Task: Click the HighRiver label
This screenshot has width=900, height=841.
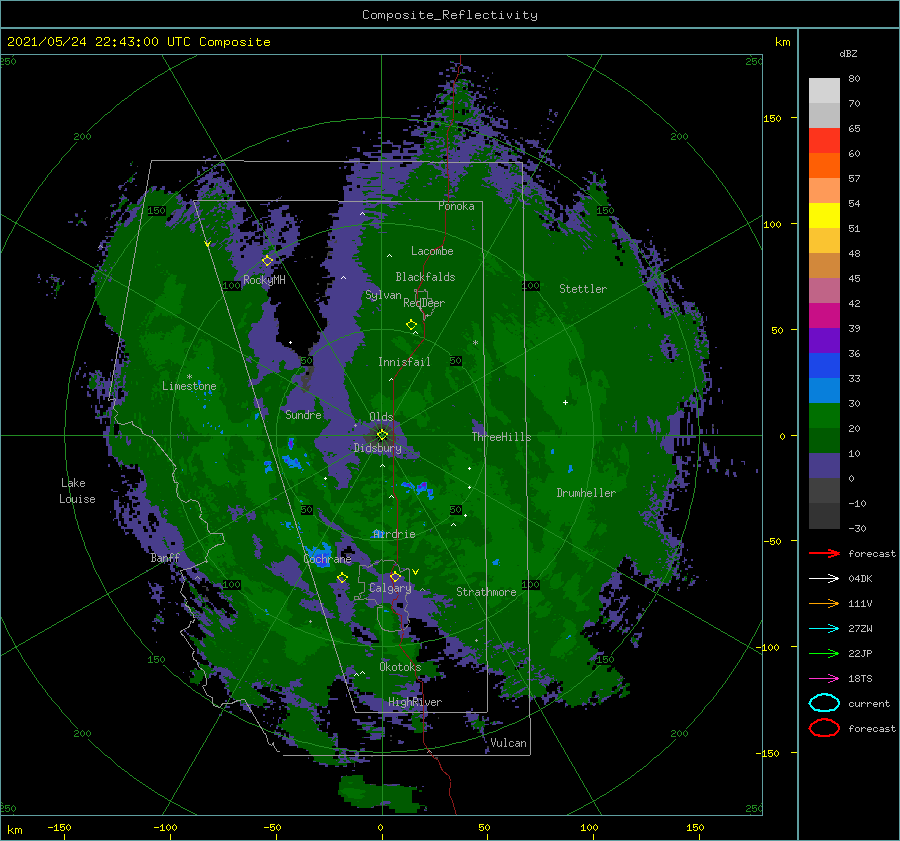Action: 415,702
